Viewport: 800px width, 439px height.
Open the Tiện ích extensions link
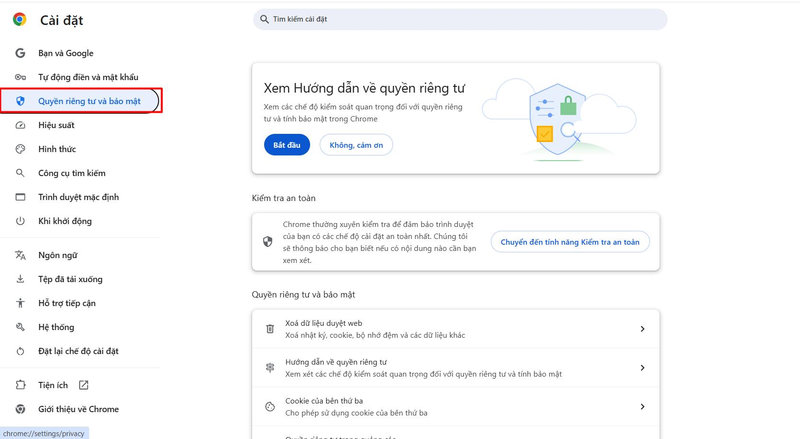pyautogui.click(x=53, y=385)
